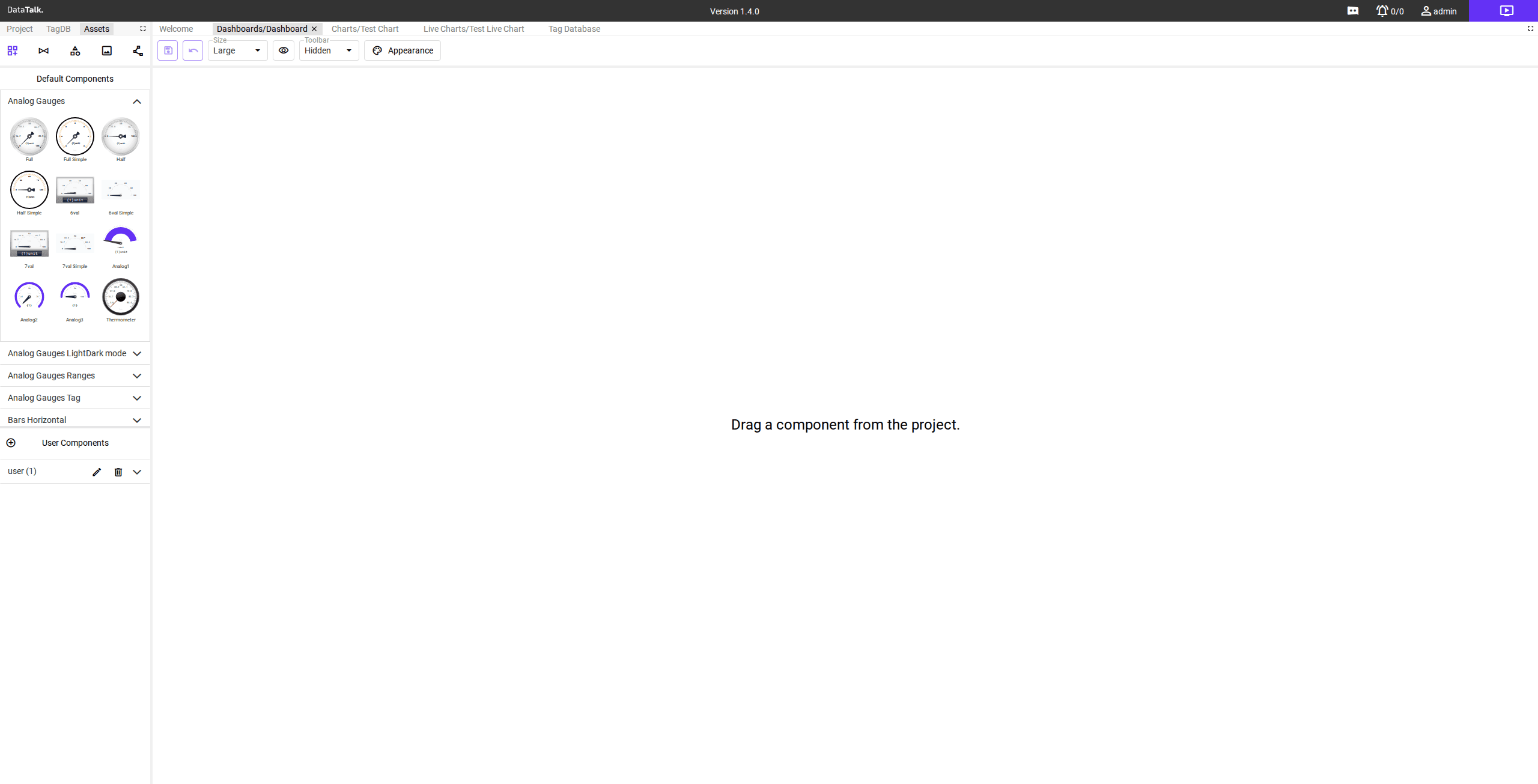The height and width of the screenshot is (784, 1538).
Task: Select the valve symbols assets icon
Action: (44, 50)
